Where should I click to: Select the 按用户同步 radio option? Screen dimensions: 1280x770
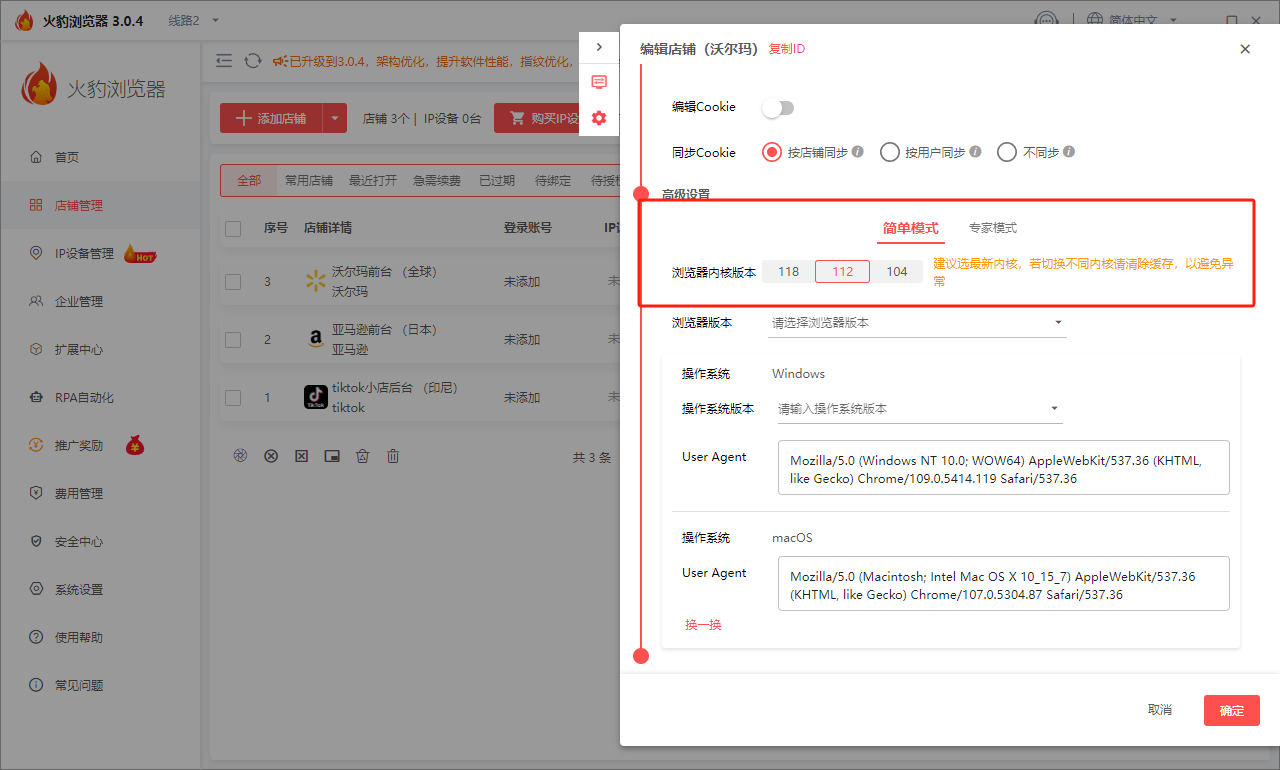890,153
